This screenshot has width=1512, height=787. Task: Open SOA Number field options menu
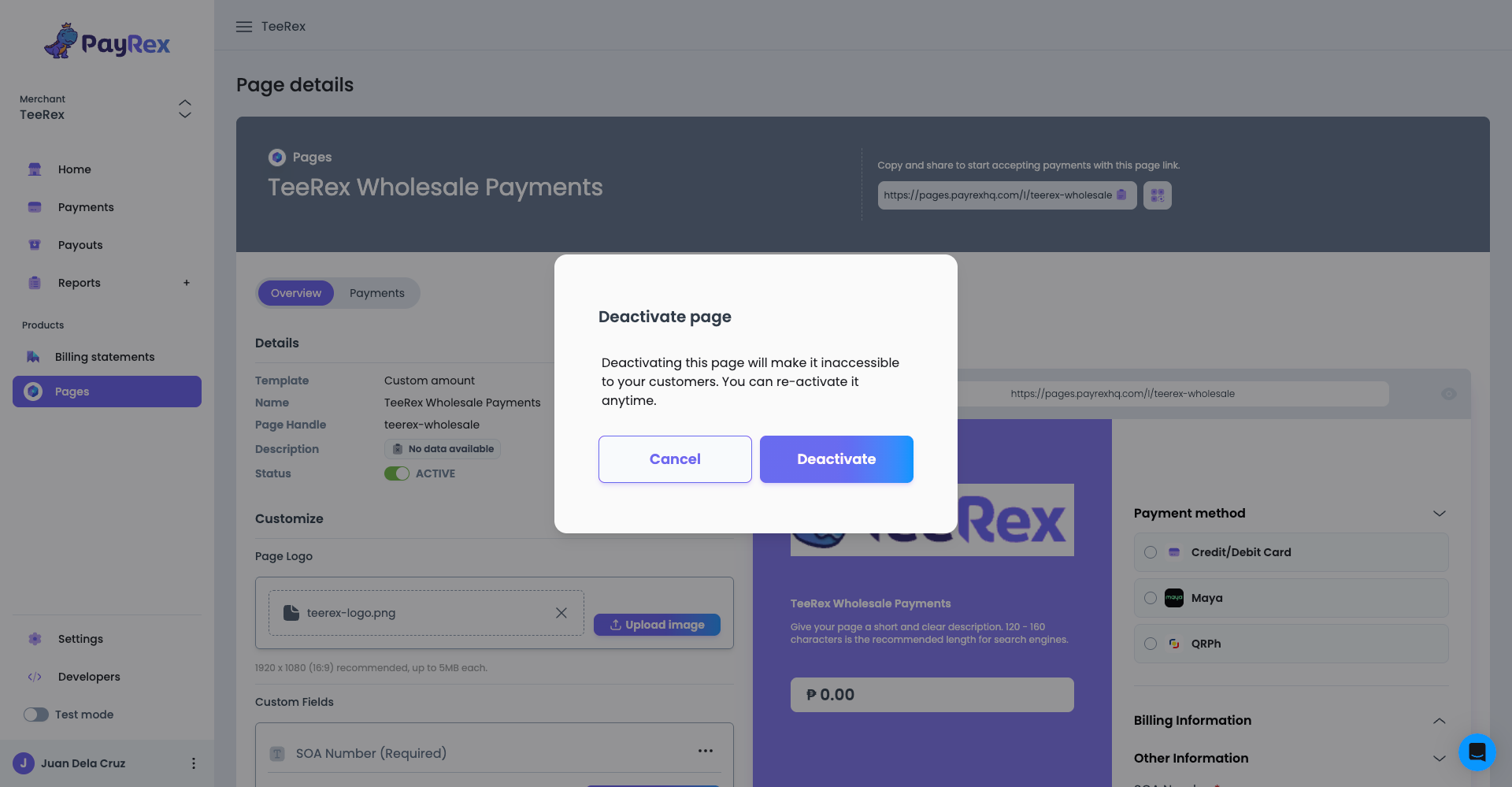pos(706,752)
